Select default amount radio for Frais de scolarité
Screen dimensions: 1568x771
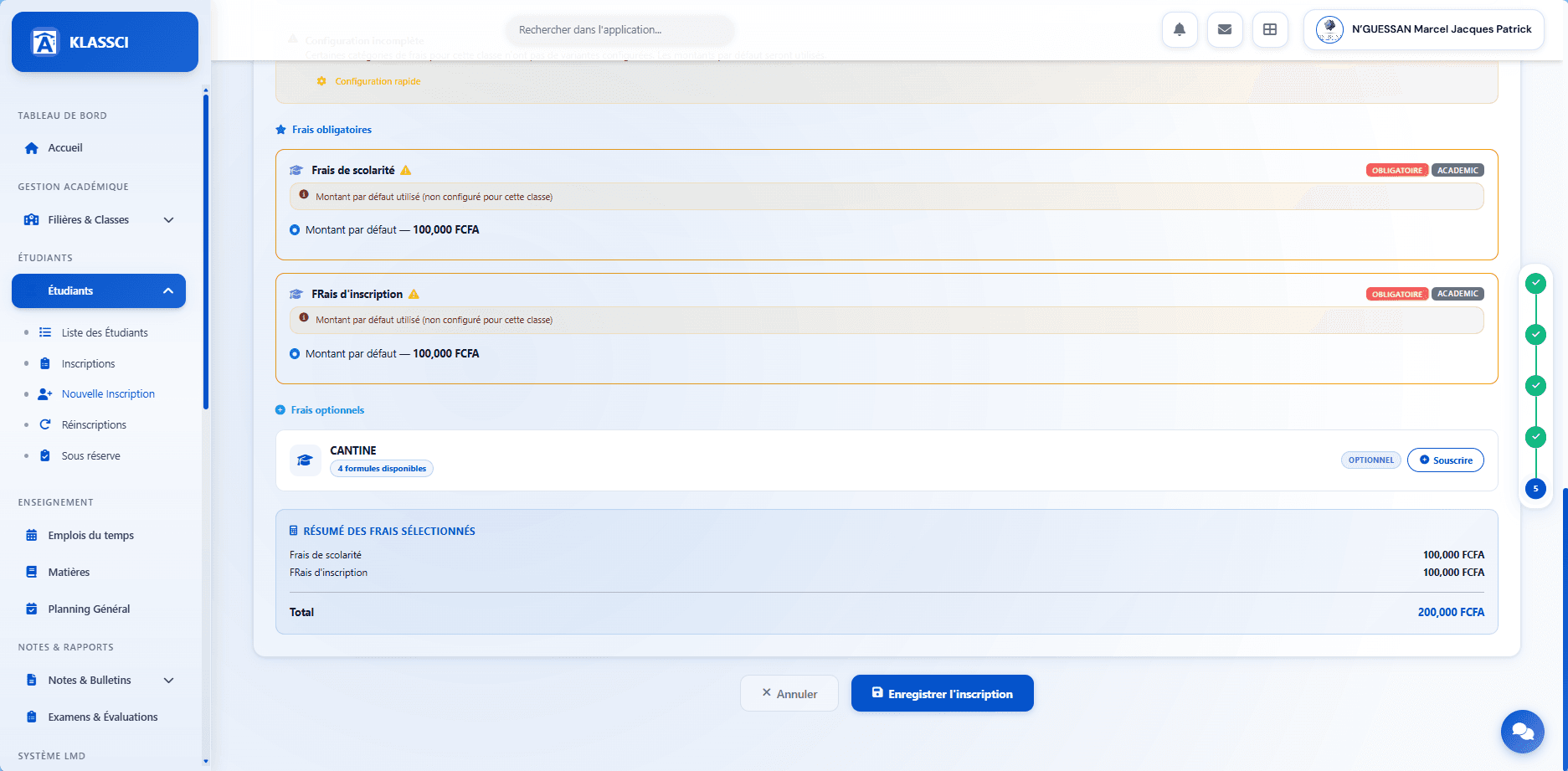[295, 229]
